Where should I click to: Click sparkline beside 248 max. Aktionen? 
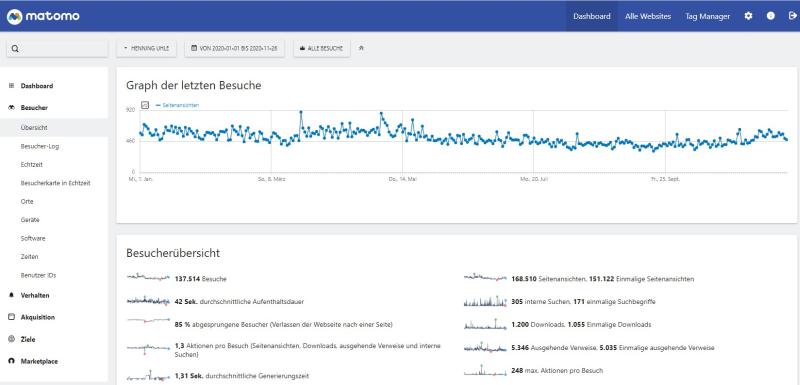point(485,370)
